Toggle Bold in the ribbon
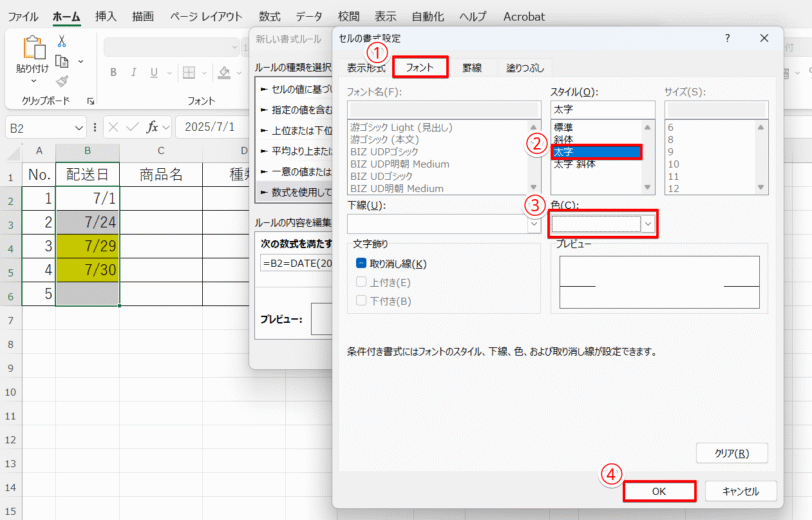Viewport: 812px width, 520px height. pyautogui.click(x=113, y=73)
